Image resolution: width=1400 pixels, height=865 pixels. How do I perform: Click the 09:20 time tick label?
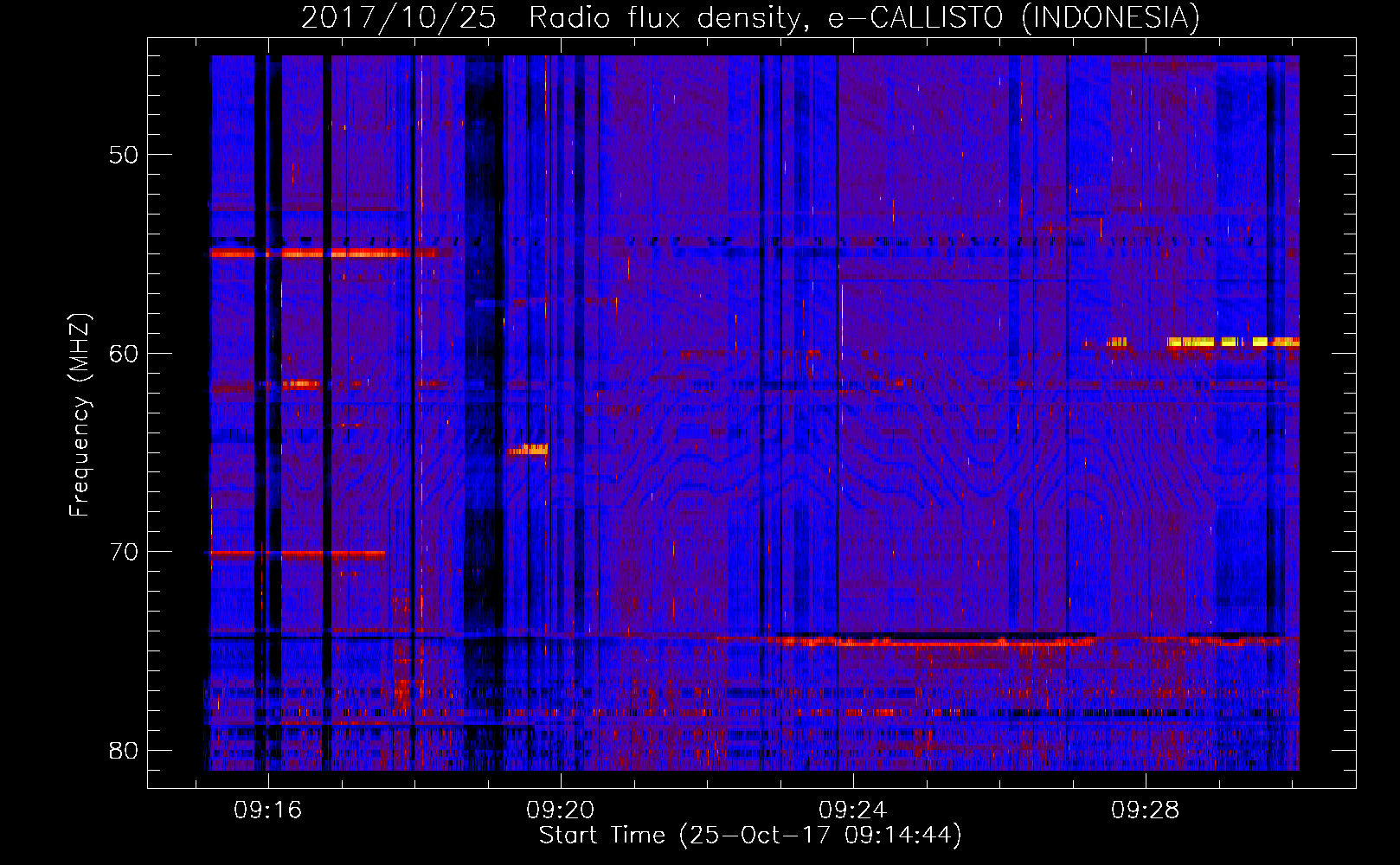[561, 810]
